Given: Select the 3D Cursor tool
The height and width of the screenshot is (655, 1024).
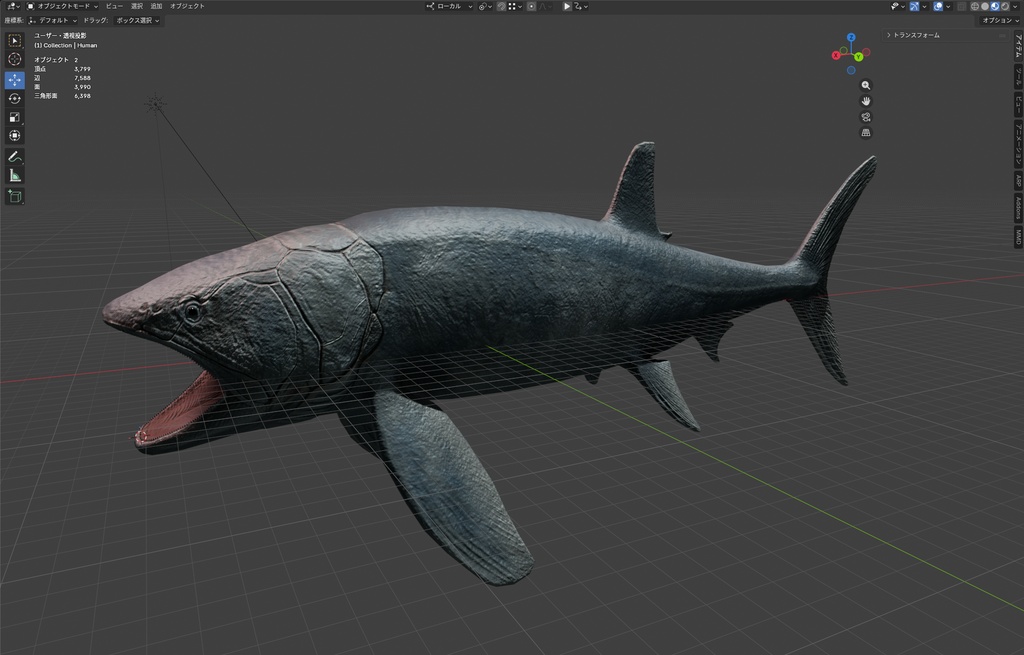Looking at the screenshot, I should [x=14, y=59].
